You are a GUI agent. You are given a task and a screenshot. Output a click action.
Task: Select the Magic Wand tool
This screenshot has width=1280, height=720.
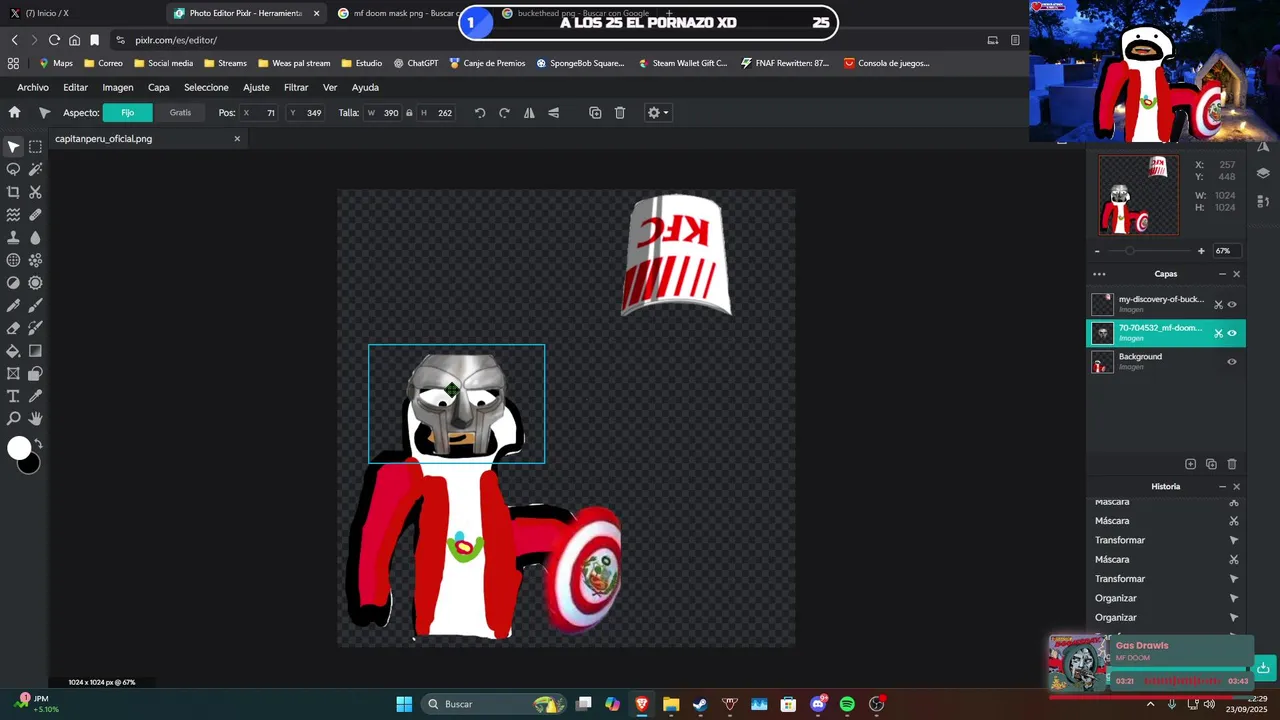pos(35,169)
